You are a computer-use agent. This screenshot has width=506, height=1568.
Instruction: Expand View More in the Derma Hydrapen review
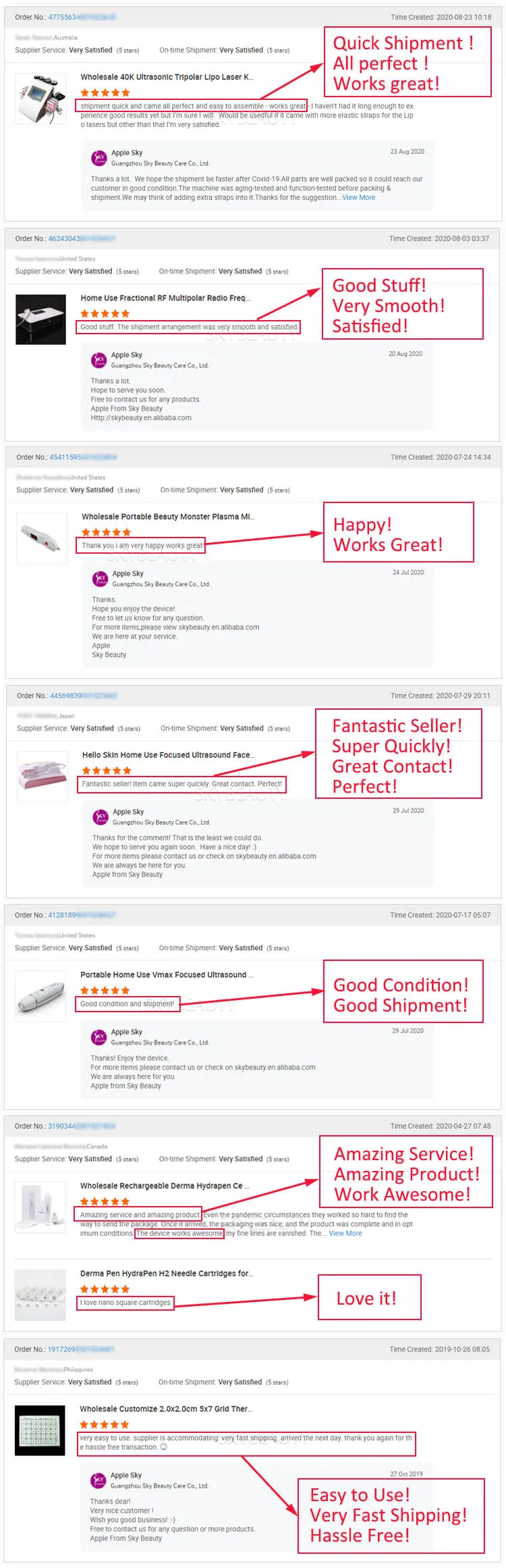point(345,1233)
